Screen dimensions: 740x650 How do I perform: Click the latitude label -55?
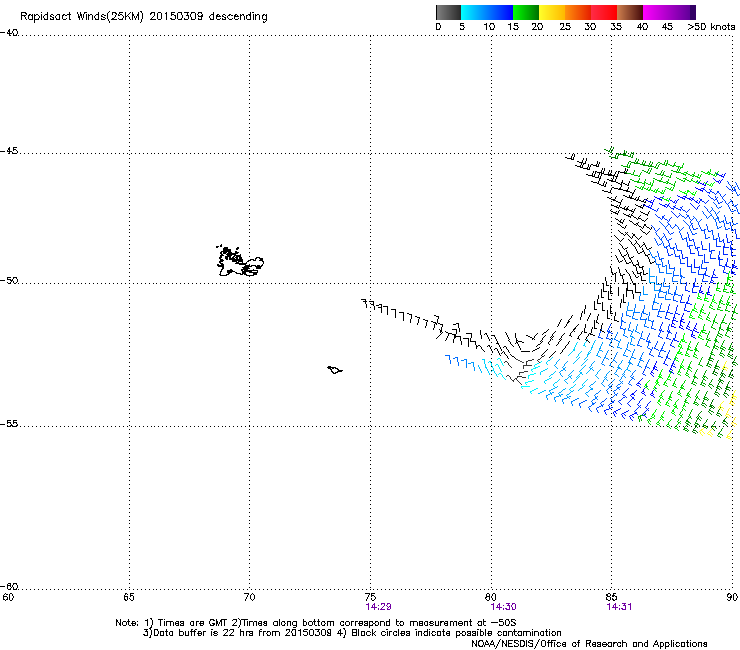pos(9,424)
